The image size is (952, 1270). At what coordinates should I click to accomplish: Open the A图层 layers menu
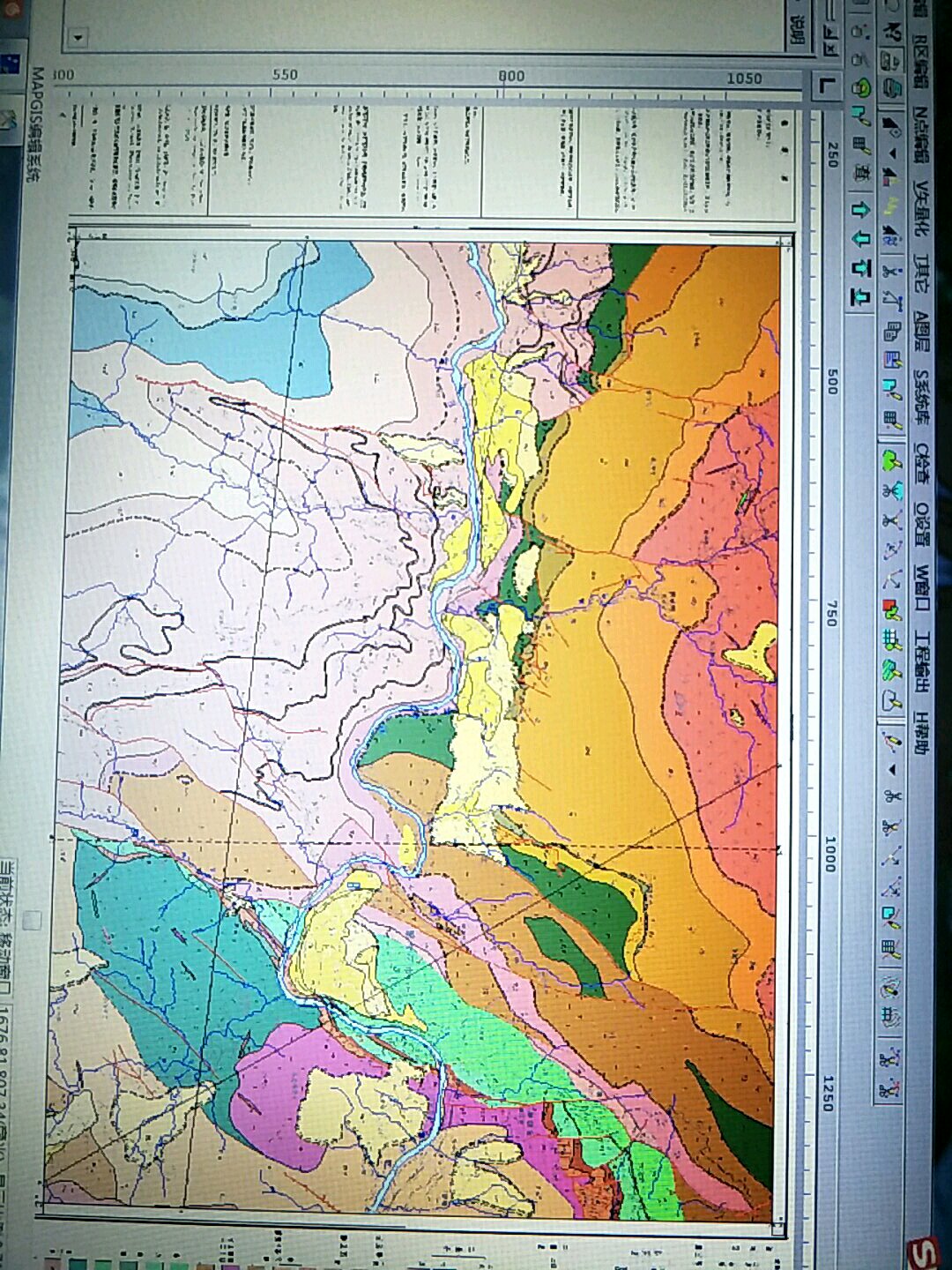[x=922, y=331]
